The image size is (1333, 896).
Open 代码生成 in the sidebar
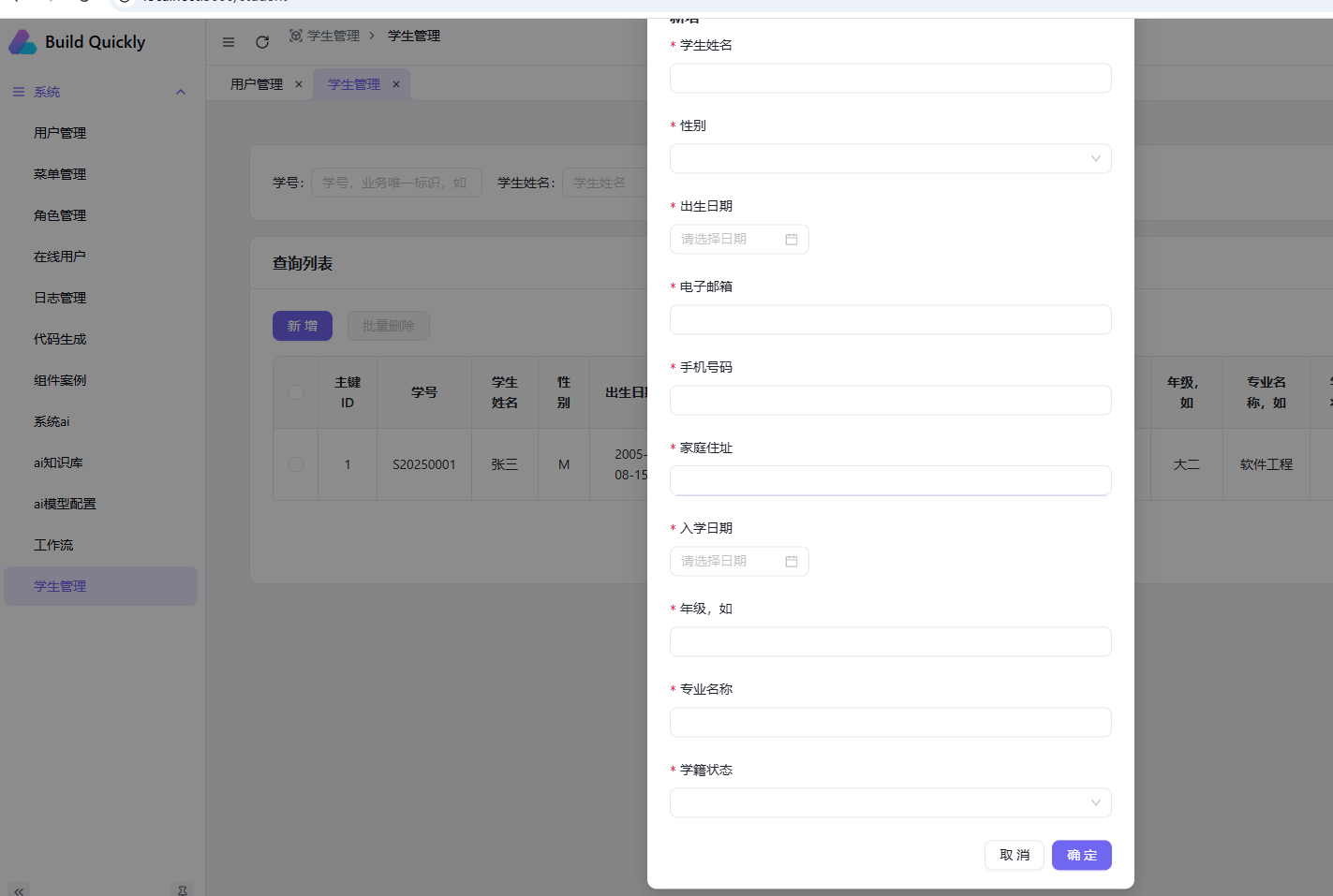click(x=60, y=339)
